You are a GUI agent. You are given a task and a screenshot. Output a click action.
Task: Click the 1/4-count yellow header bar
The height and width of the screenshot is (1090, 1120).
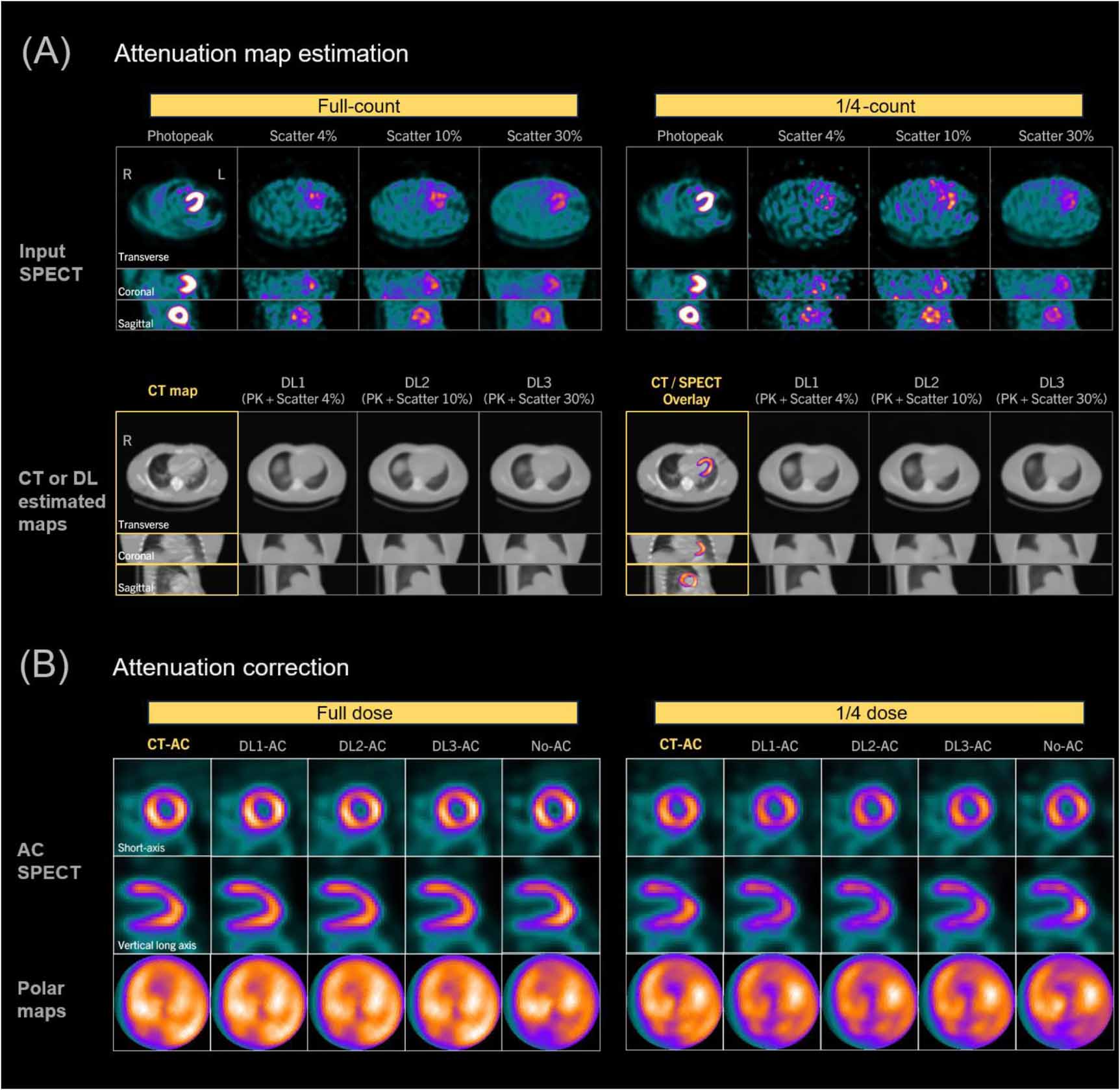pos(869,105)
